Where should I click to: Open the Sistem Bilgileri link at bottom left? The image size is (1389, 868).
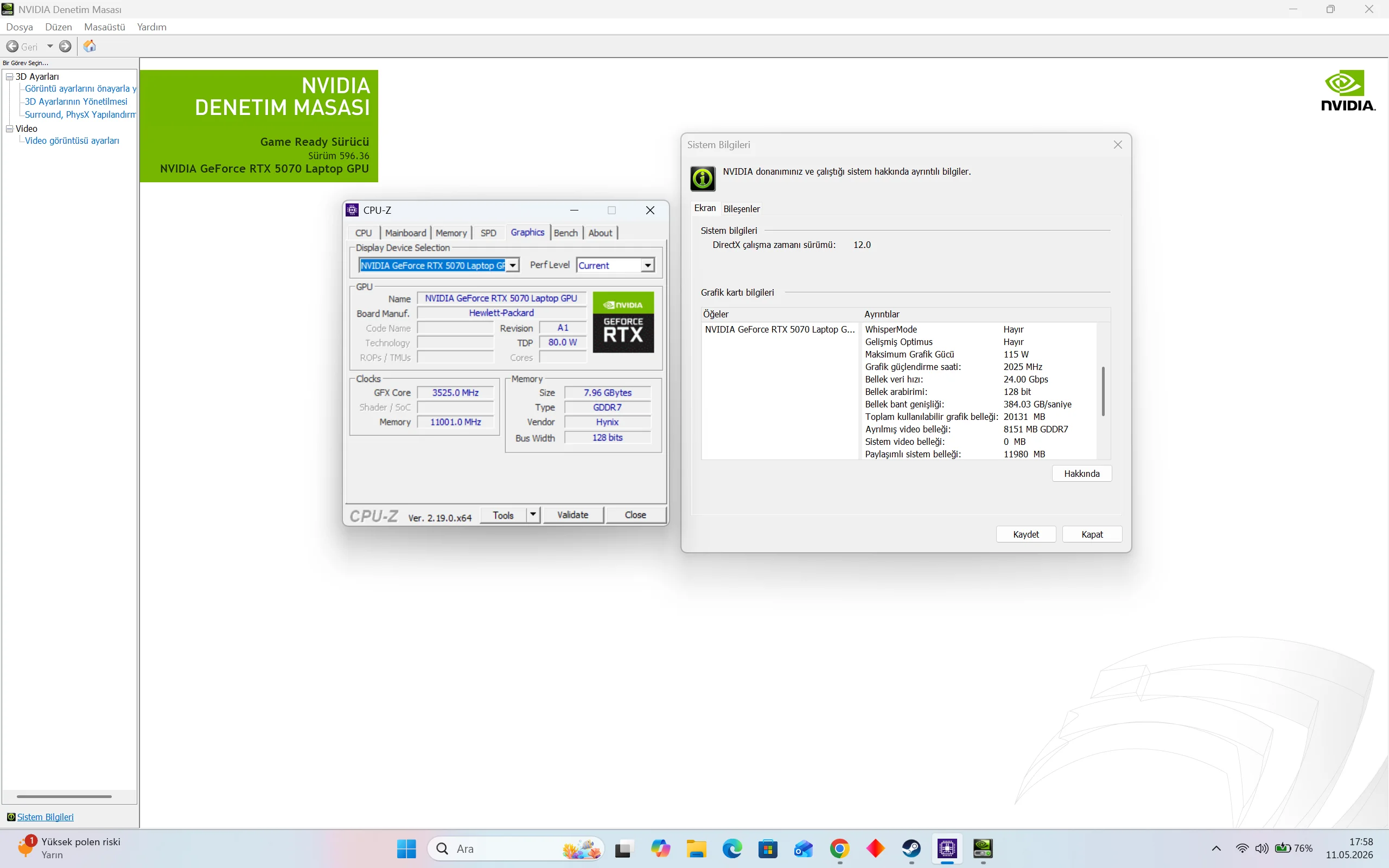pos(46,817)
